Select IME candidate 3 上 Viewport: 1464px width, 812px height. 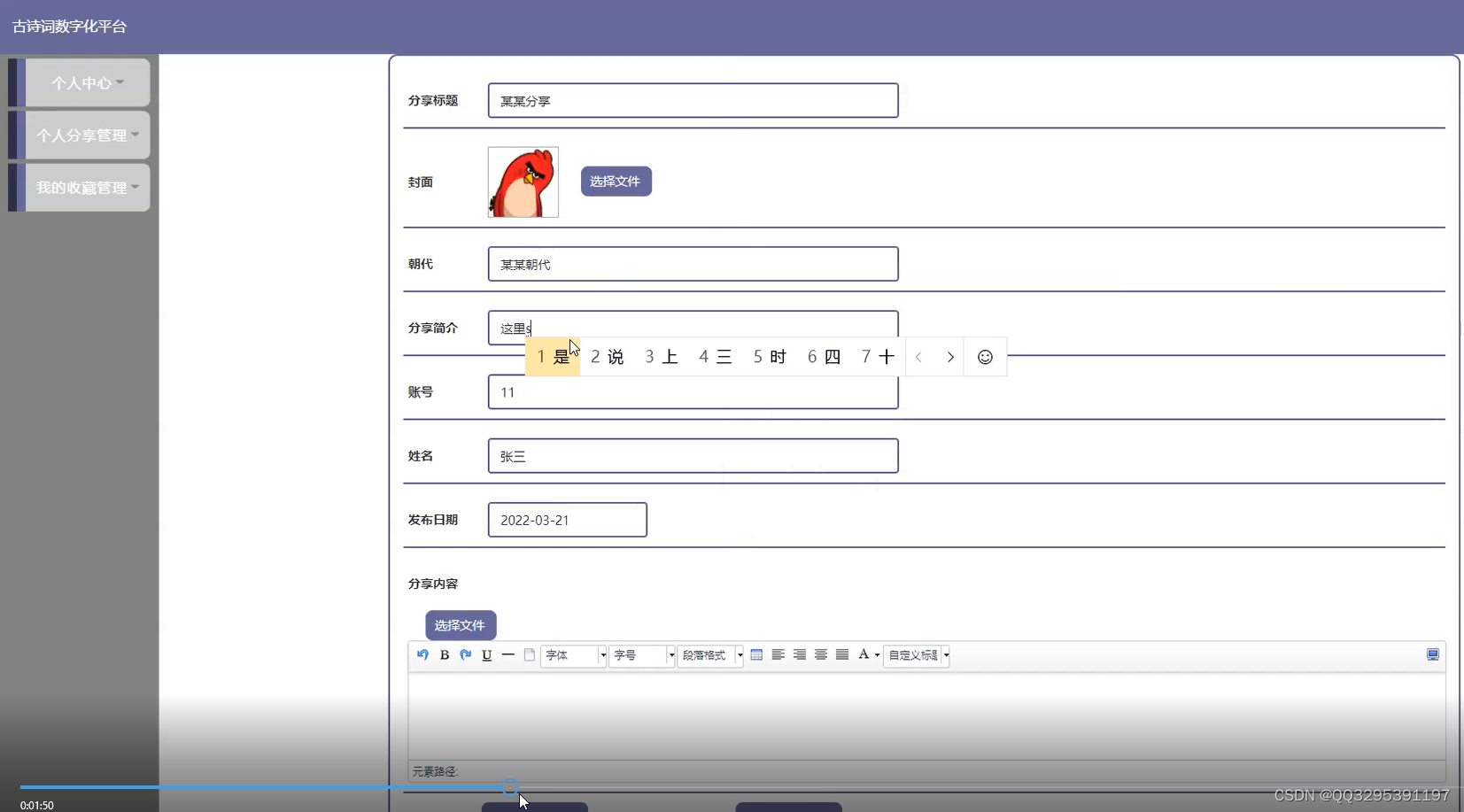click(x=662, y=357)
